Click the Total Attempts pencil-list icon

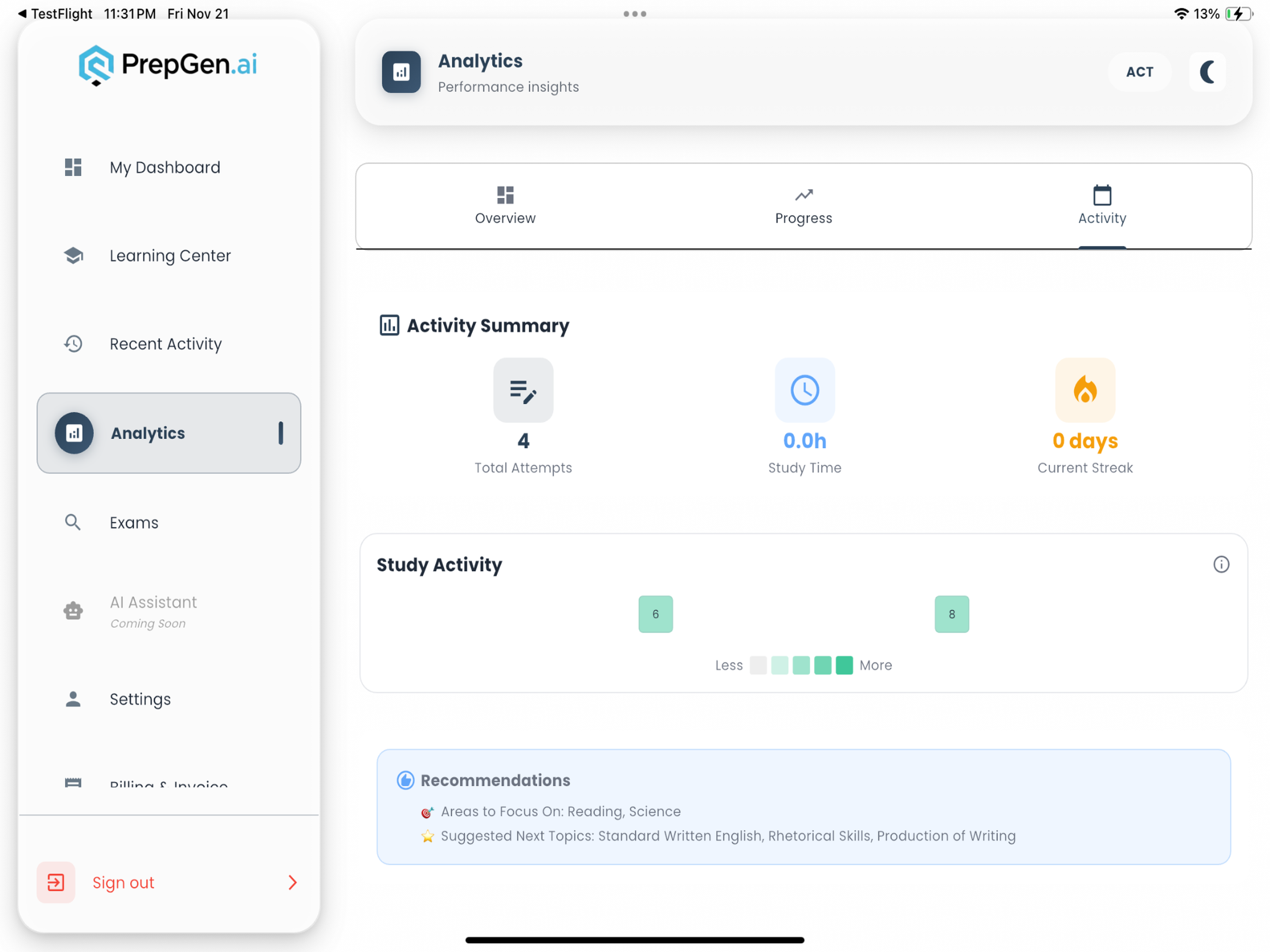click(523, 391)
